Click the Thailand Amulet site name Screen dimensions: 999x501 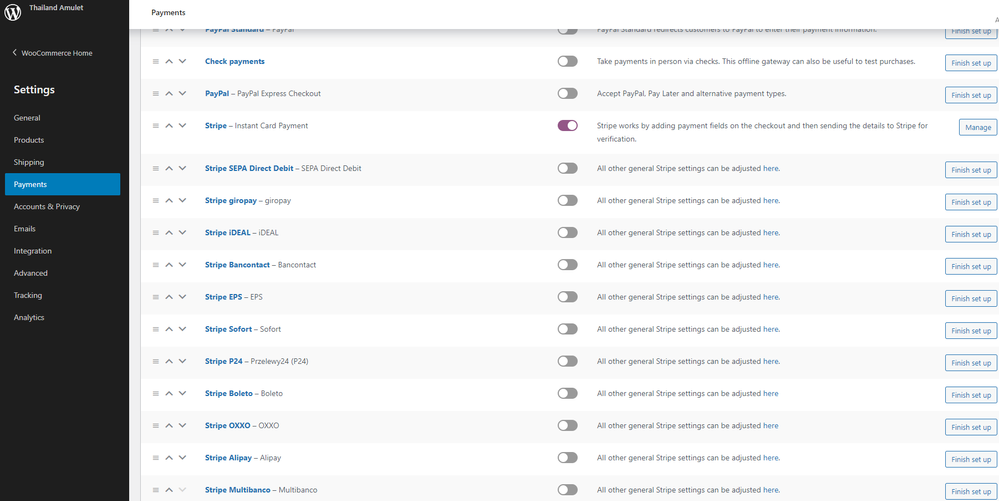coord(56,8)
